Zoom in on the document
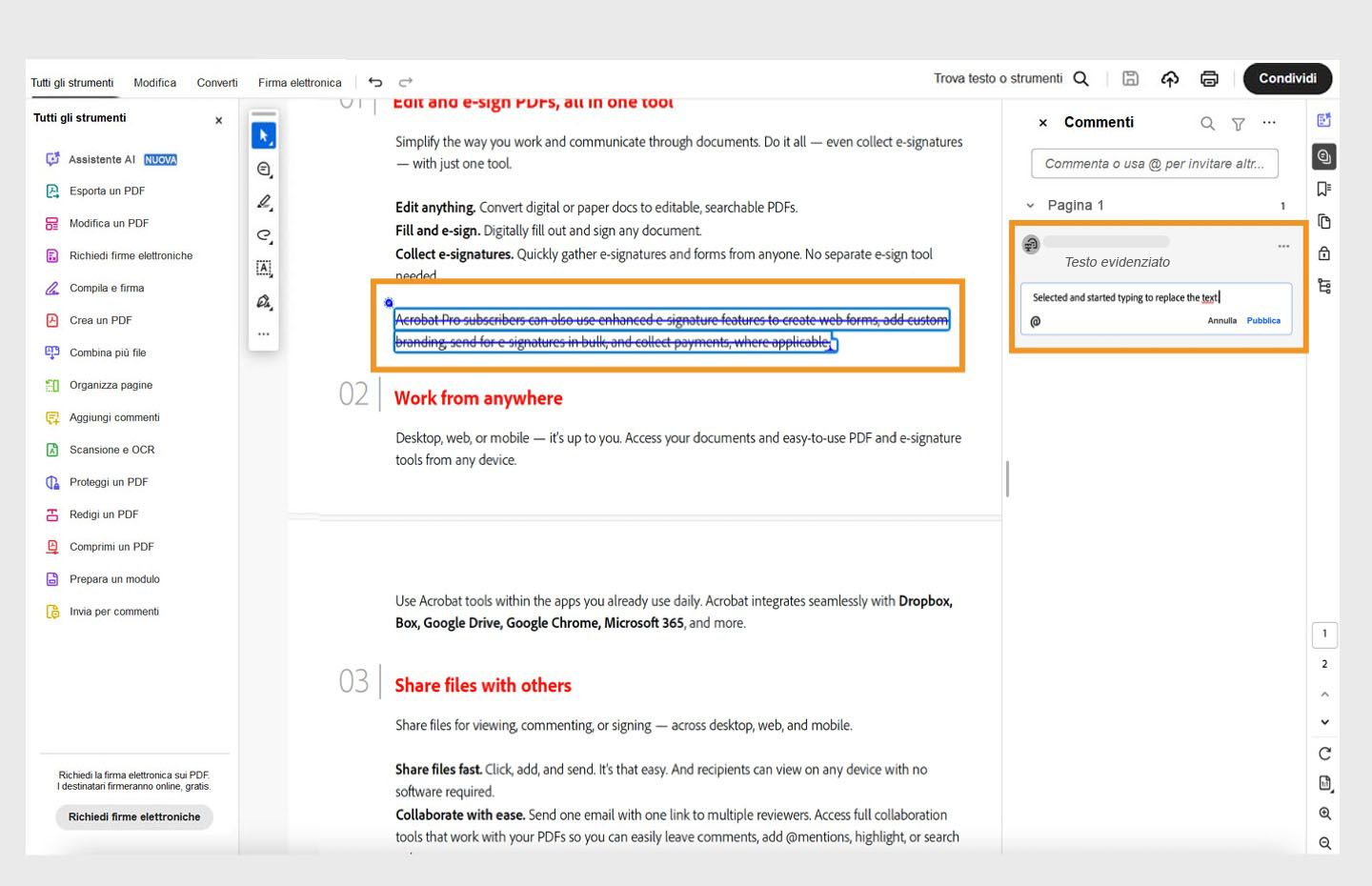This screenshot has height=886, width=1372. pyautogui.click(x=1324, y=814)
